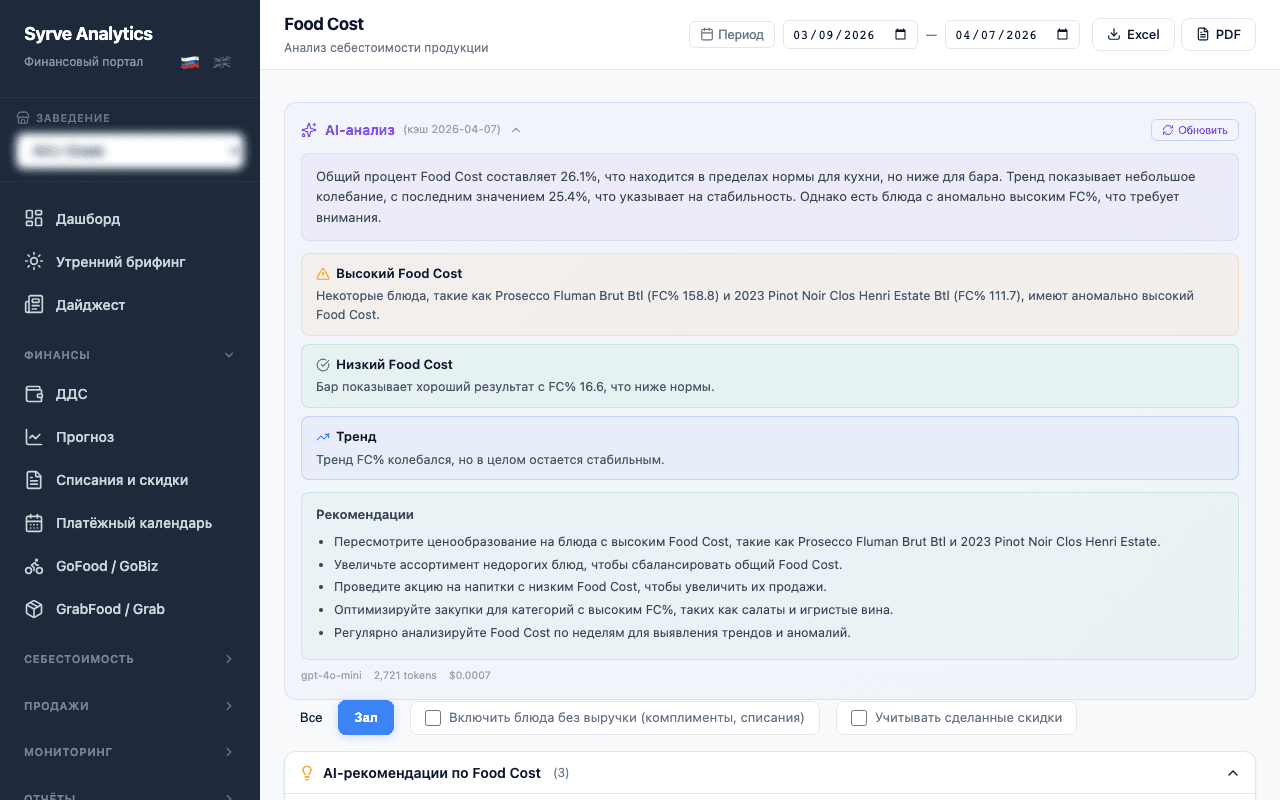Open the Прогноз chart icon

pyautogui.click(x=32, y=437)
